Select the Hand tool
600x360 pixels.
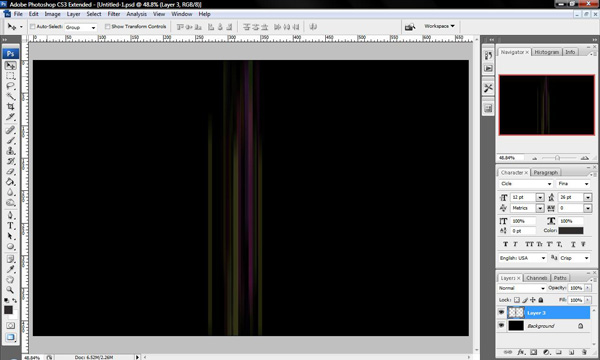click(x=10, y=280)
